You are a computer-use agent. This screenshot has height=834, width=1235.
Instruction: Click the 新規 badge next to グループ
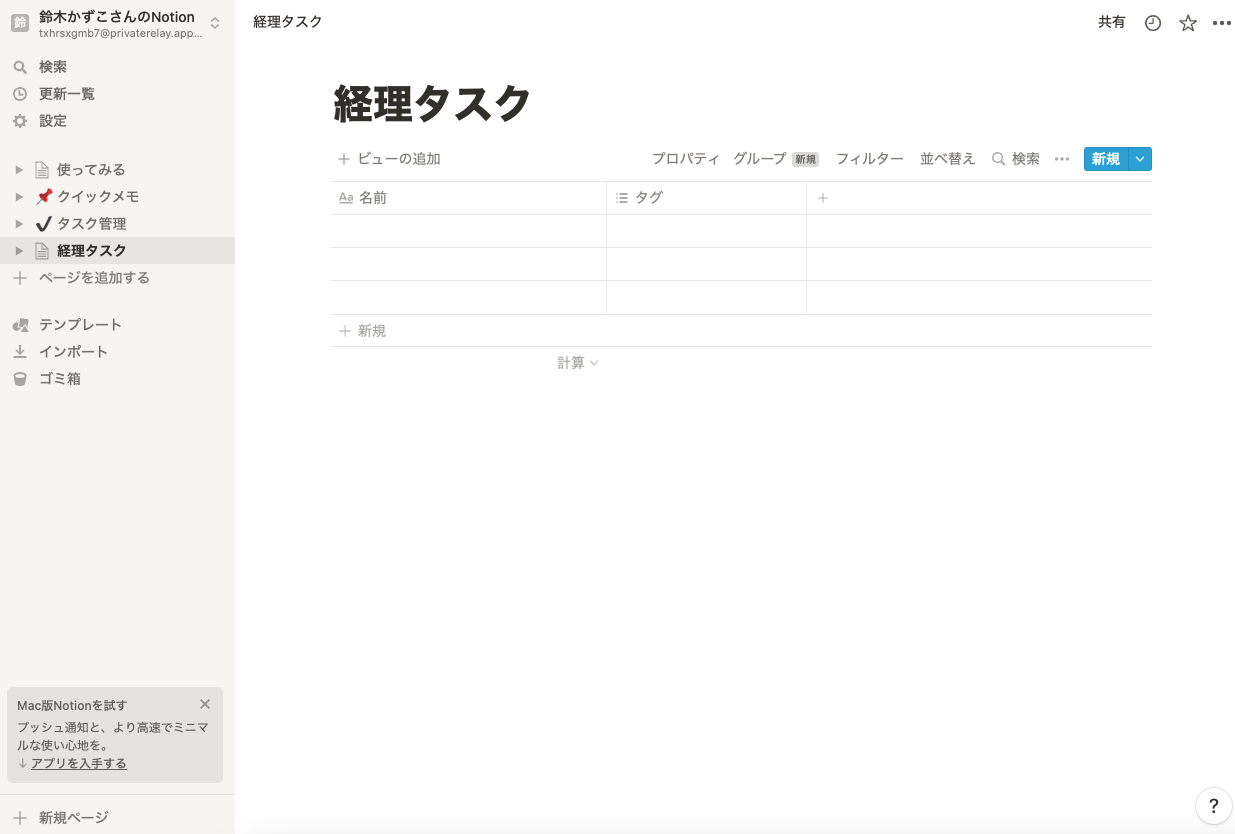pyautogui.click(x=806, y=160)
